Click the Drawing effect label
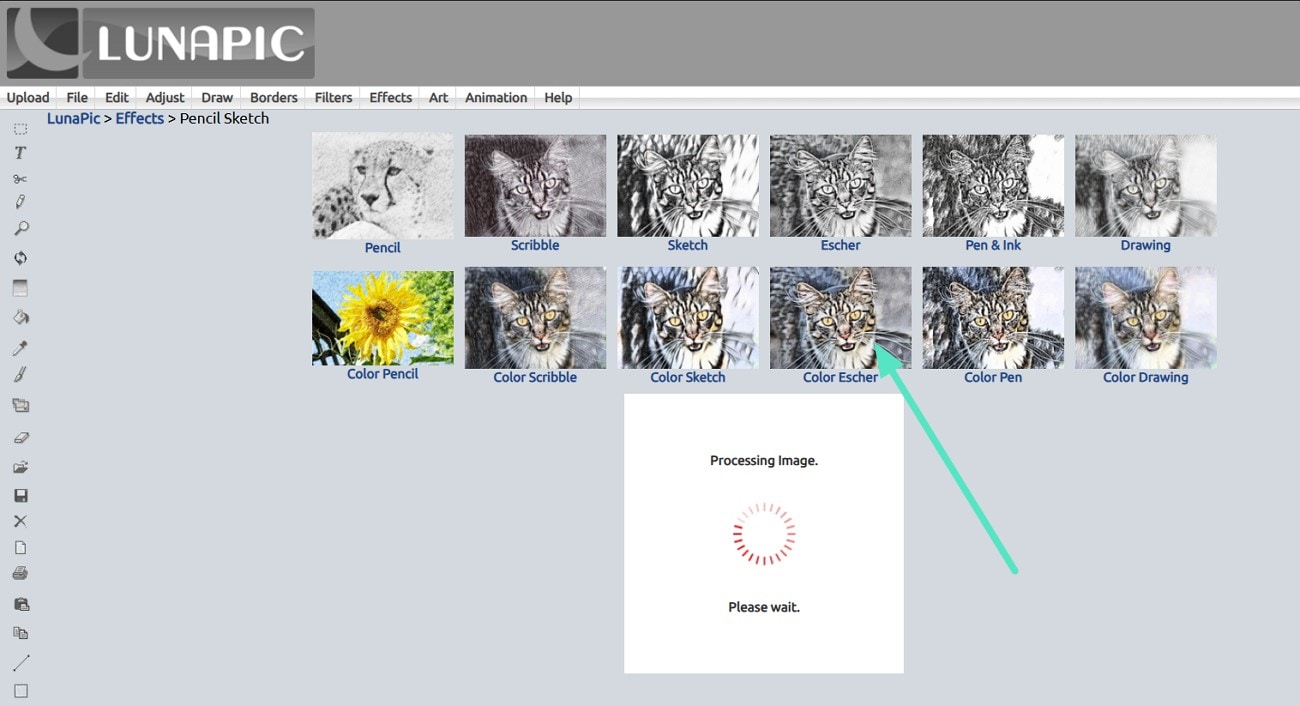1300x706 pixels. click(x=1146, y=245)
